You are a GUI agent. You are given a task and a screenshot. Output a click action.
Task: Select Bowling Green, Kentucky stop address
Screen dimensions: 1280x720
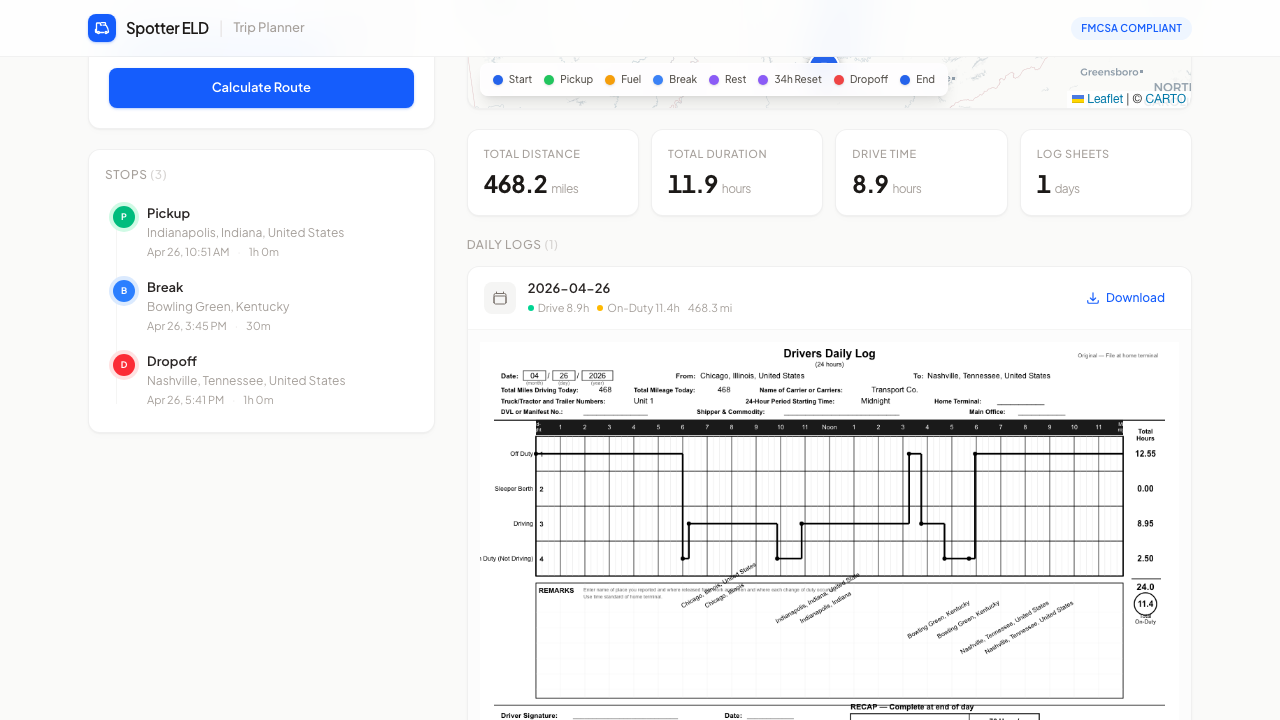pyautogui.click(x=218, y=307)
